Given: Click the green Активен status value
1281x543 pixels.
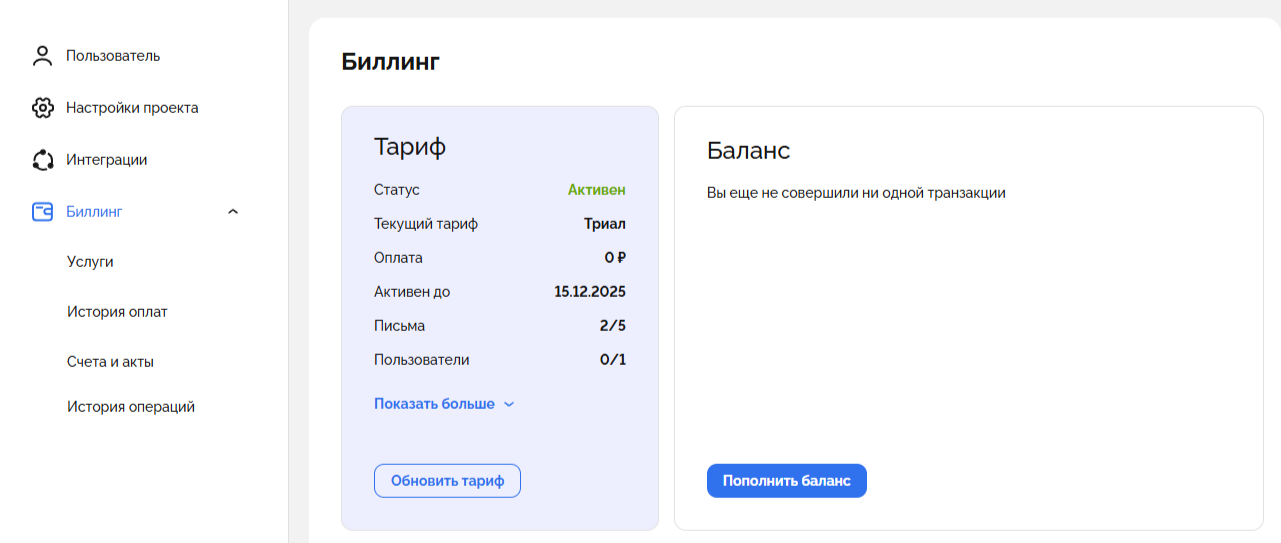Looking at the screenshot, I should click(596, 190).
